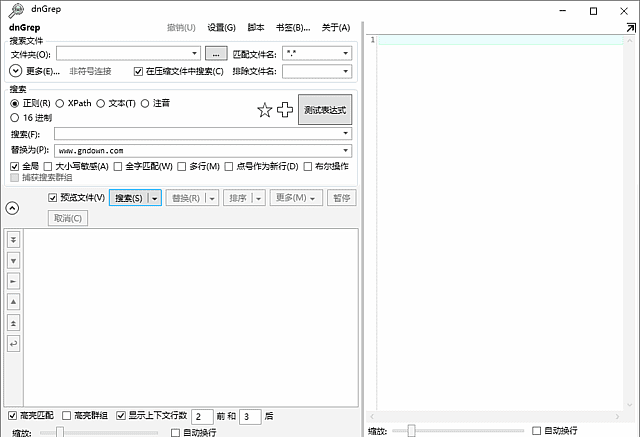Click the folder browse ... button
Viewport: 640px width, 437px height.
click(216, 53)
